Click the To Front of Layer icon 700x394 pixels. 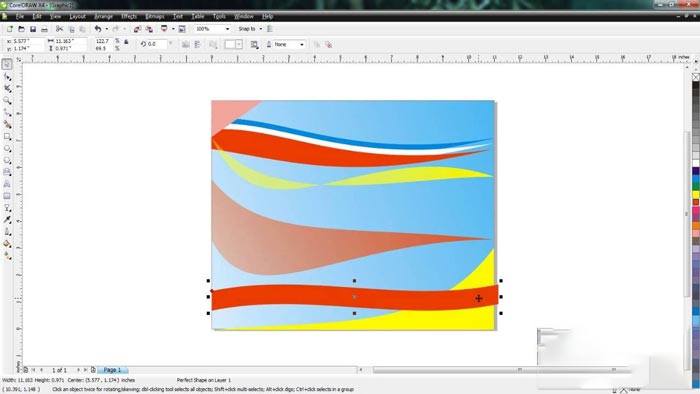pos(317,45)
